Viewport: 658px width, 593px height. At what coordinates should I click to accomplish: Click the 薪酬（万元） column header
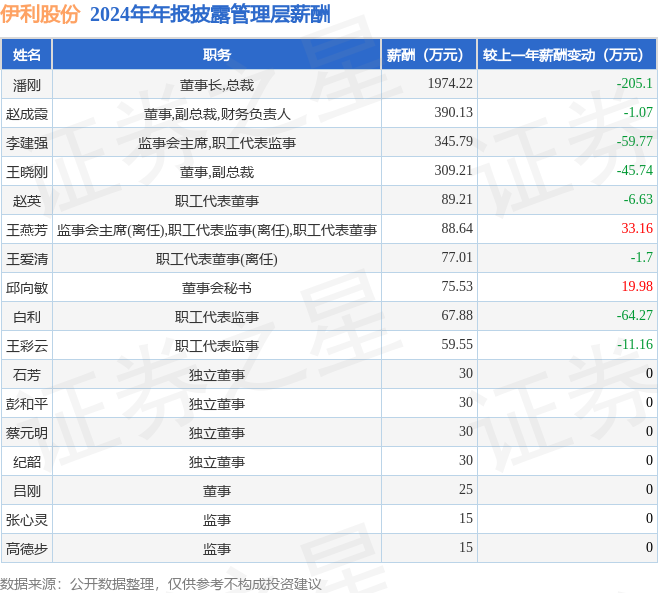[x=426, y=55]
